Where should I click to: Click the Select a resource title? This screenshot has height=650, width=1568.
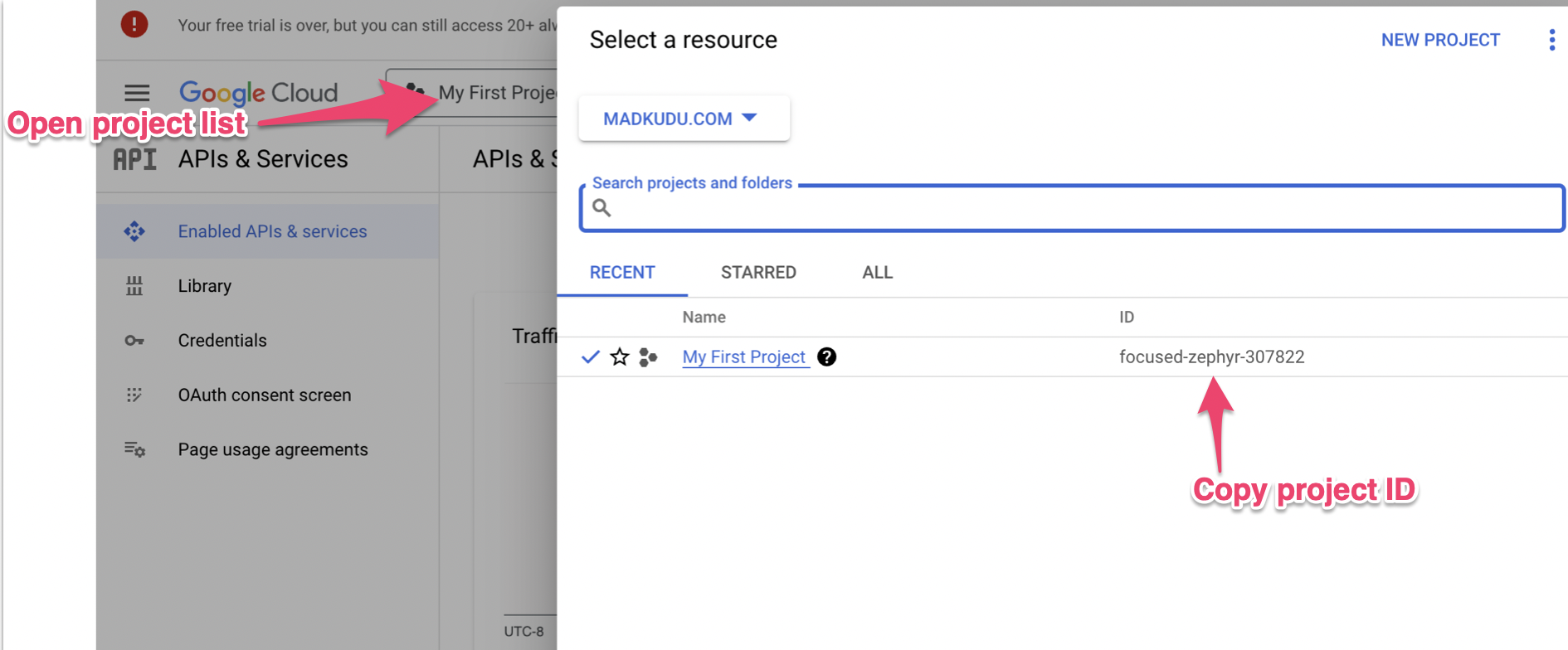[x=683, y=40]
